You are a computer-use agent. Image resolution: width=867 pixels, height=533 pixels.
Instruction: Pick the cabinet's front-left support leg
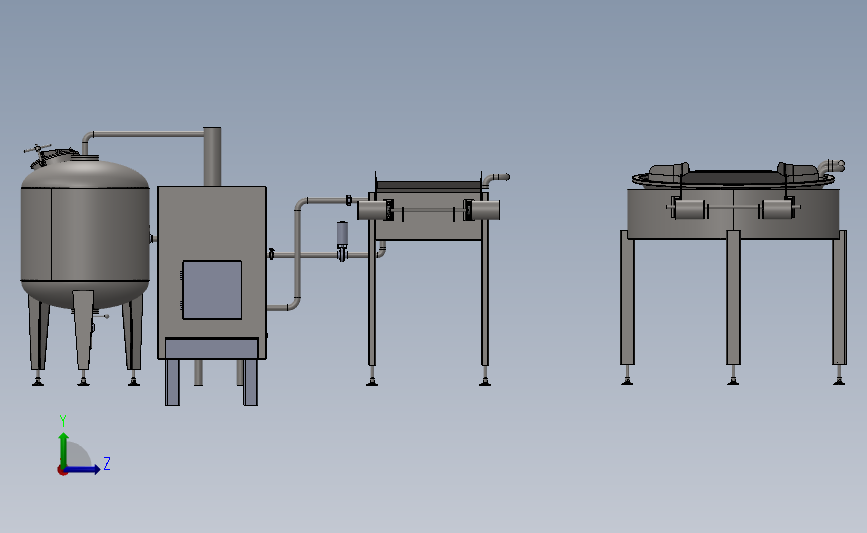point(173,382)
